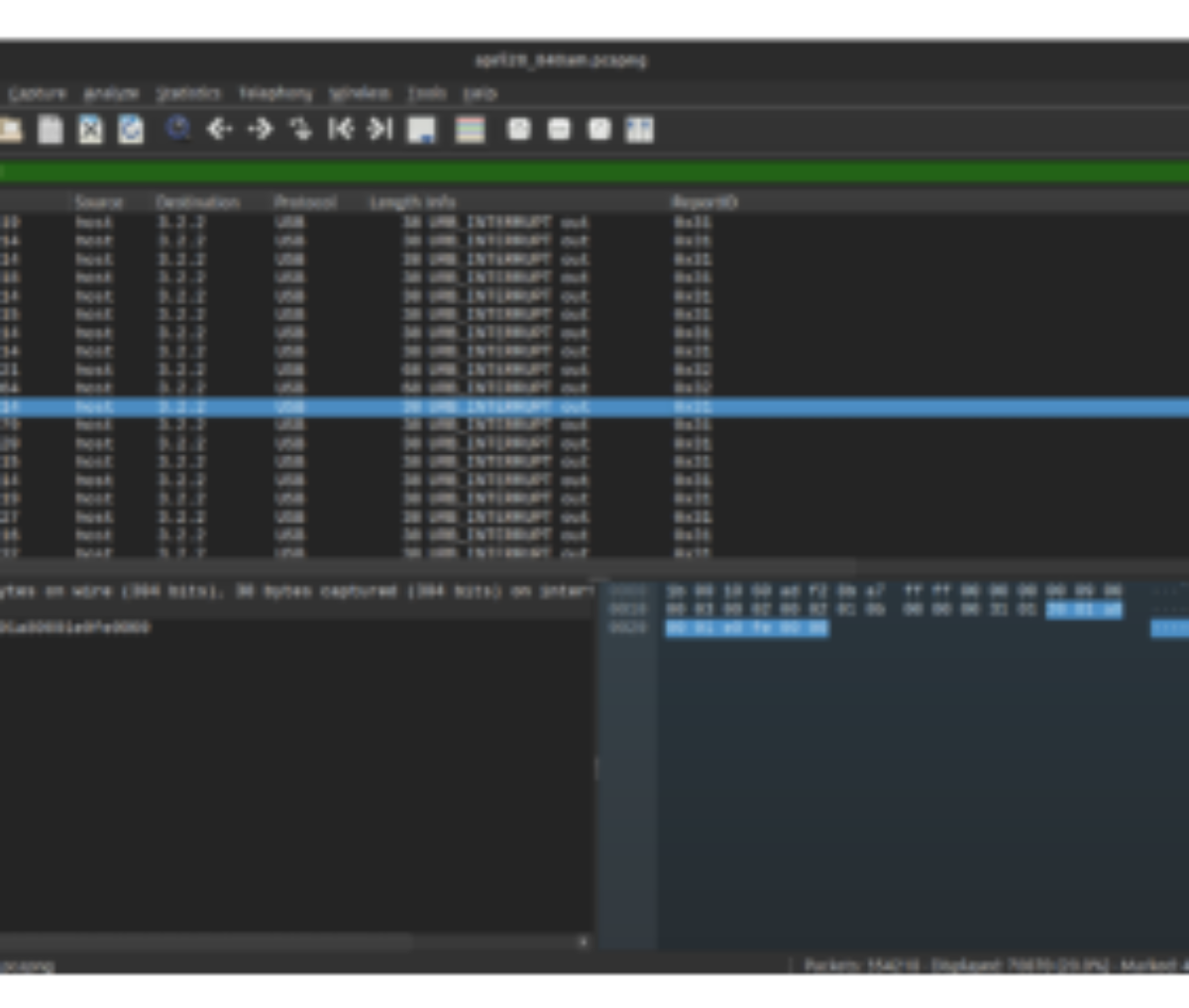Image resolution: width=1189 pixels, height=1008 pixels.
Task: Zoom in on the main window text
Action: coord(519,129)
